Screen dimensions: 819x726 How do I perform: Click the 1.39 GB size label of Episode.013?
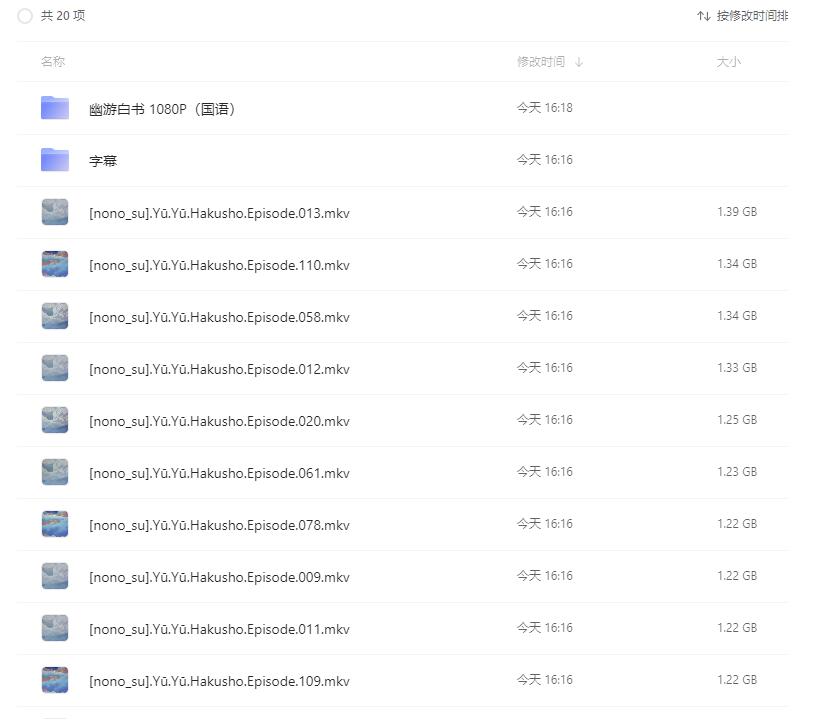click(736, 212)
